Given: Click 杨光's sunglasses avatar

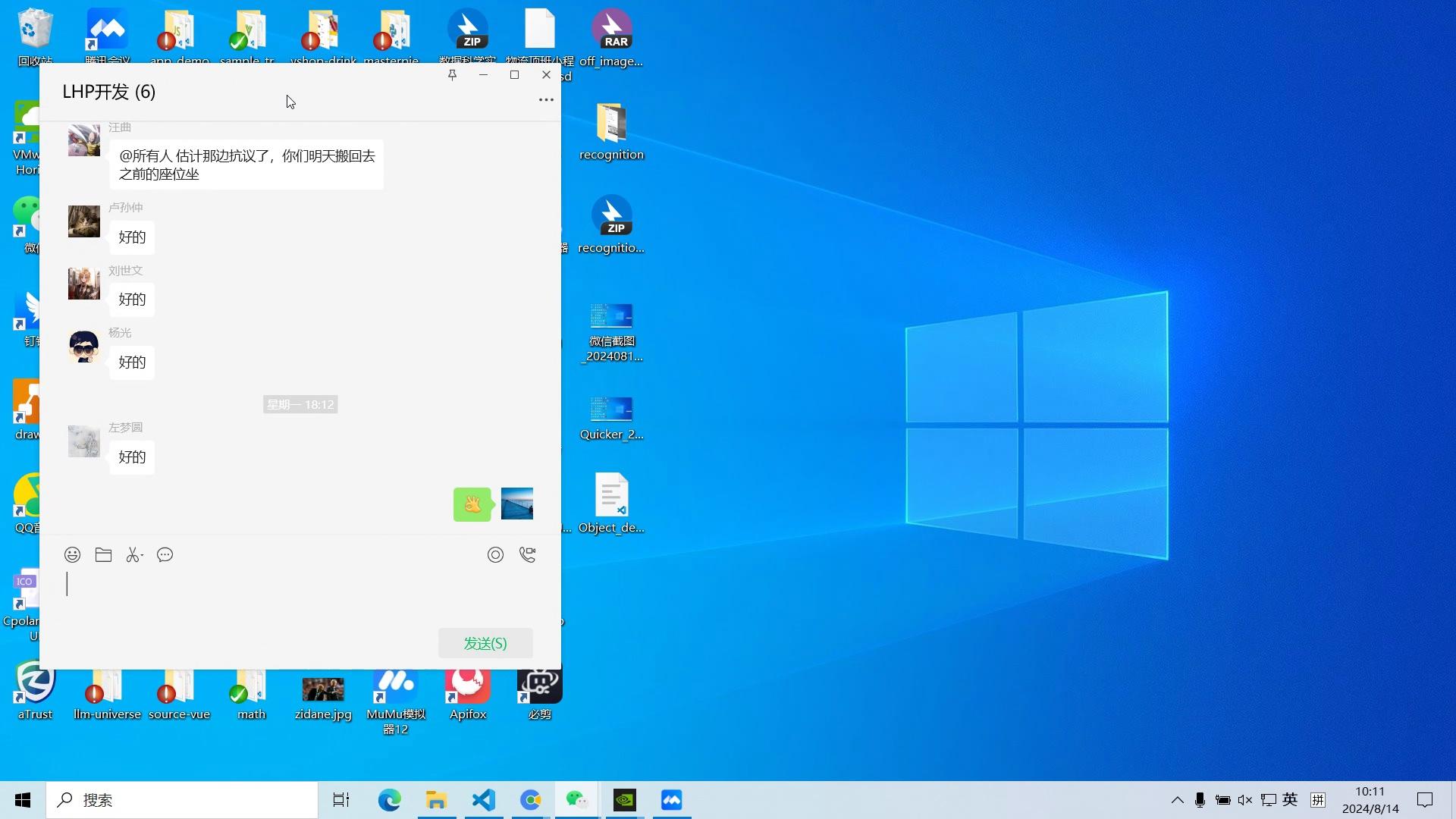Looking at the screenshot, I should pyautogui.click(x=83, y=347).
